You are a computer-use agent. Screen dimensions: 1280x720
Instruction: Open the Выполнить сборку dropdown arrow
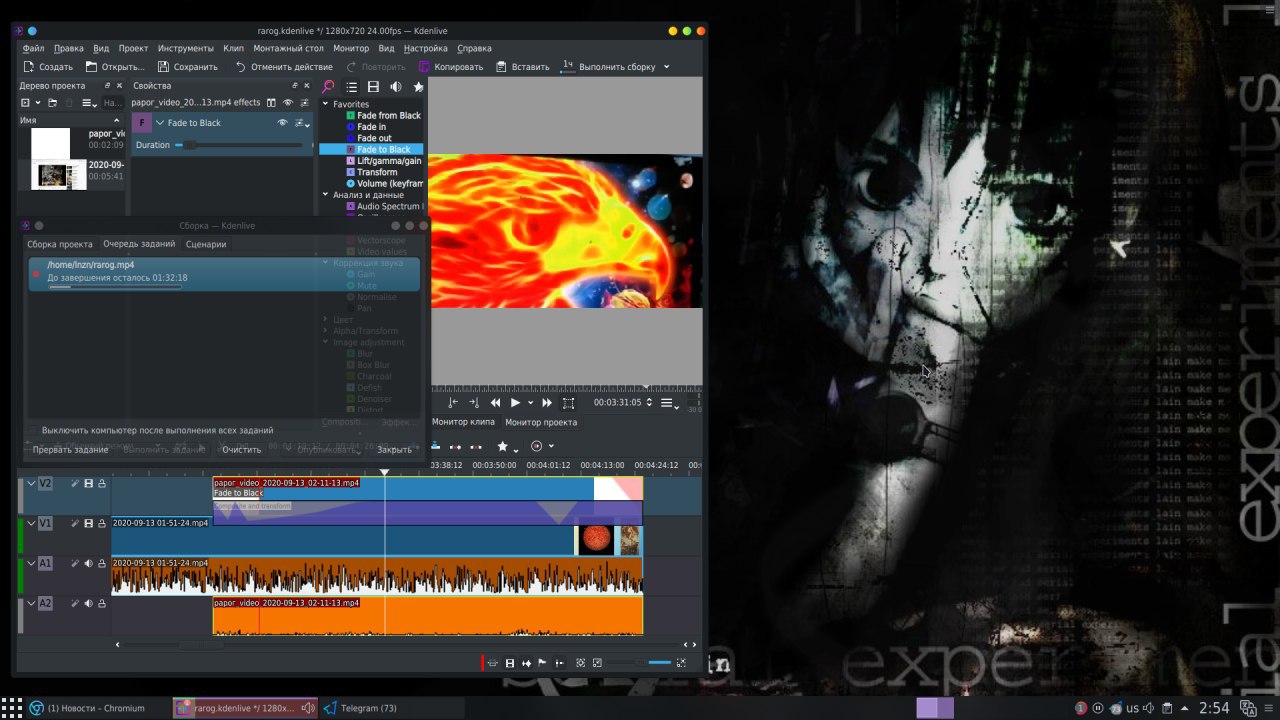[666, 67]
